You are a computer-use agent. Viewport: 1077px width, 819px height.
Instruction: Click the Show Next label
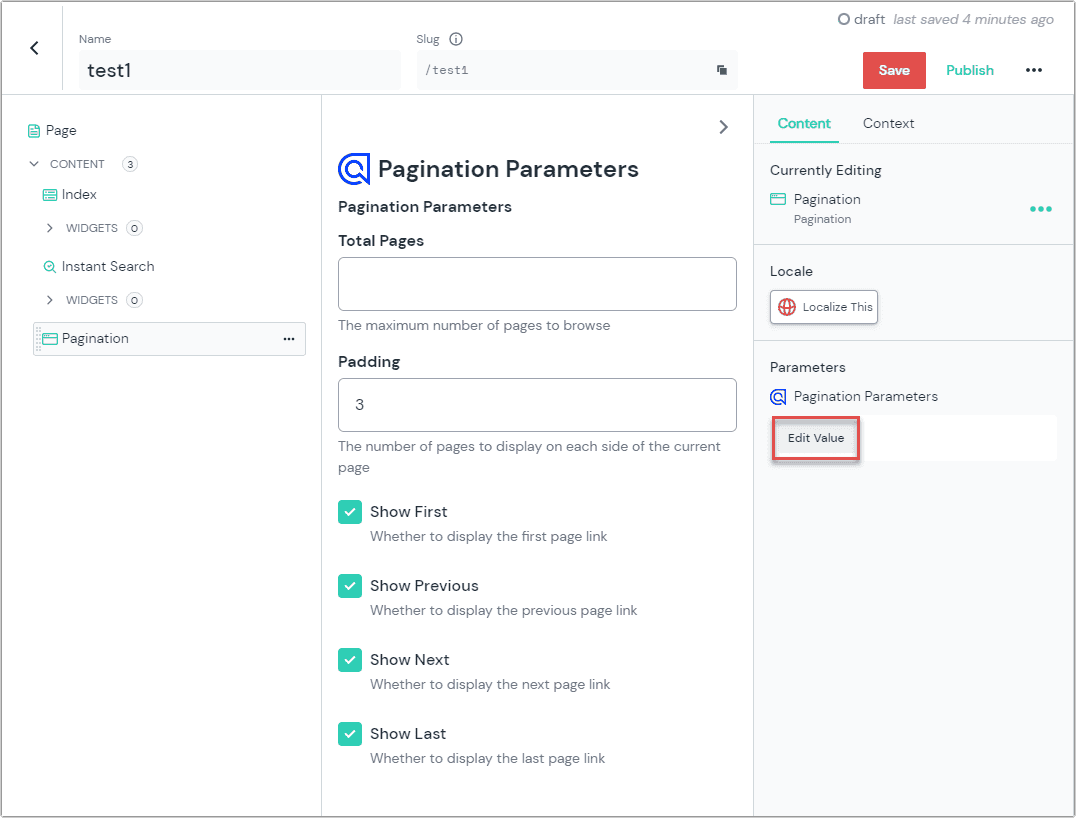tap(409, 660)
